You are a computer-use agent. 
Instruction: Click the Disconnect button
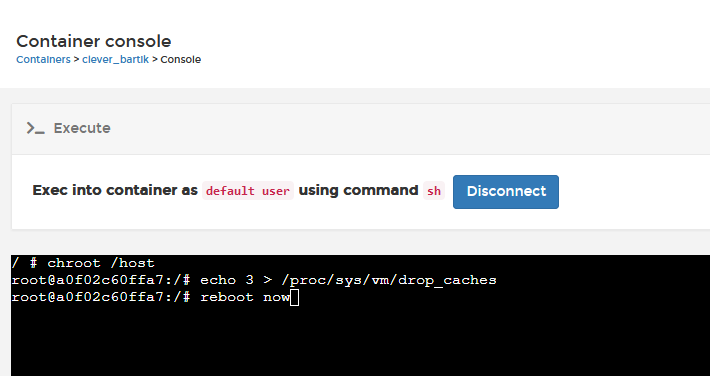[x=506, y=192]
